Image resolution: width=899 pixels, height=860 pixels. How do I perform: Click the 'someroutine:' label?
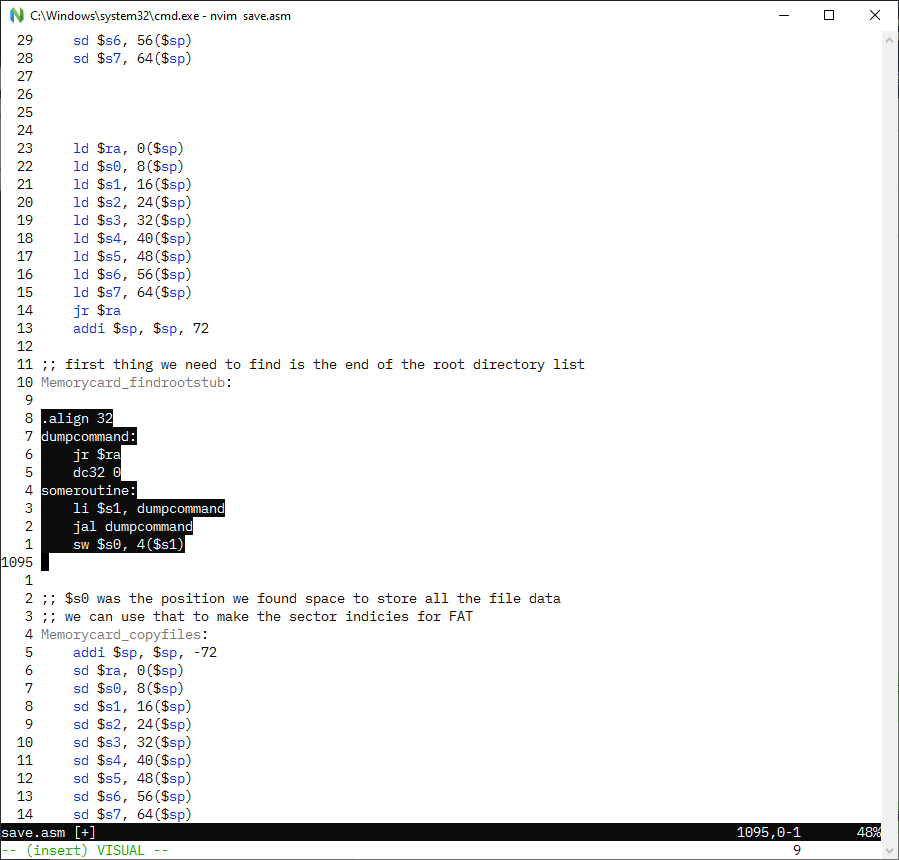pyautogui.click(x=88, y=491)
